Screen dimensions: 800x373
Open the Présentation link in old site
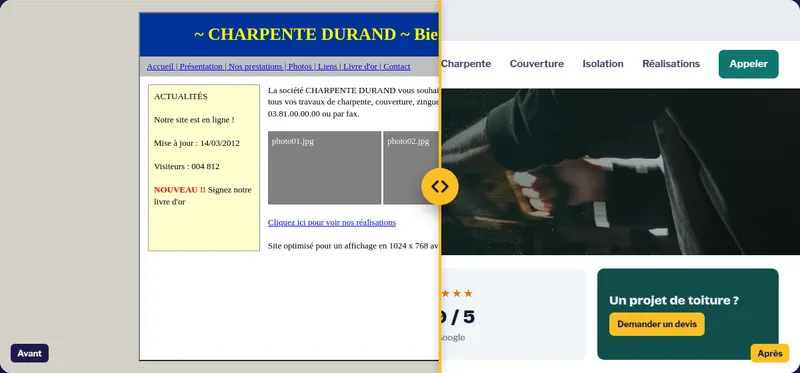(201, 67)
